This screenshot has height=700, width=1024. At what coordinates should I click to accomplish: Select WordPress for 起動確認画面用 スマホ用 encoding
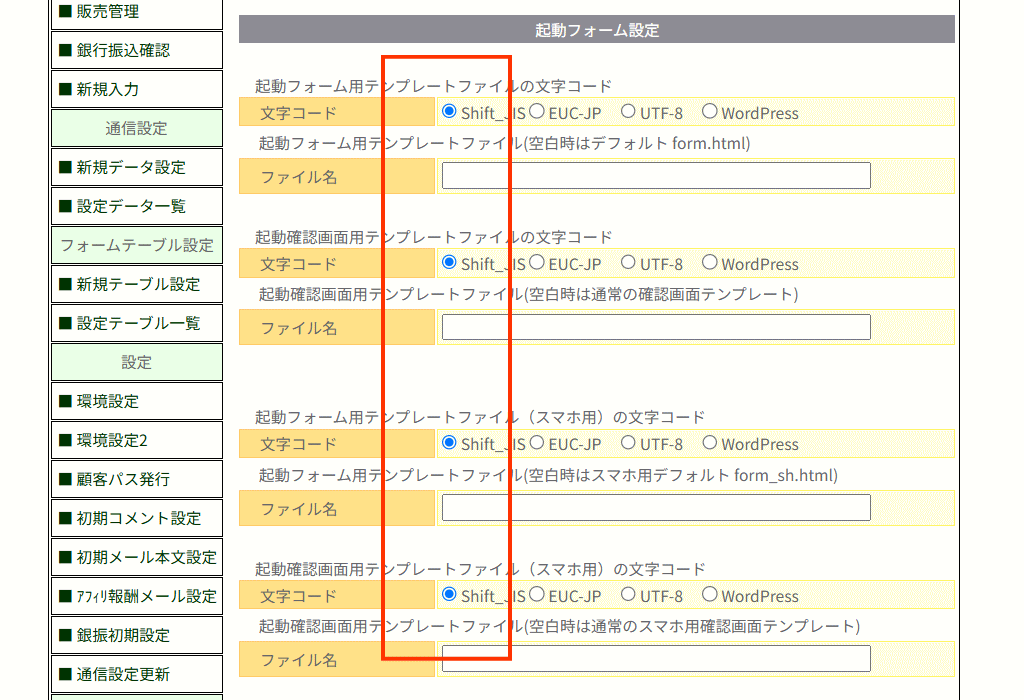pyautogui.click(x=710, y=594)
